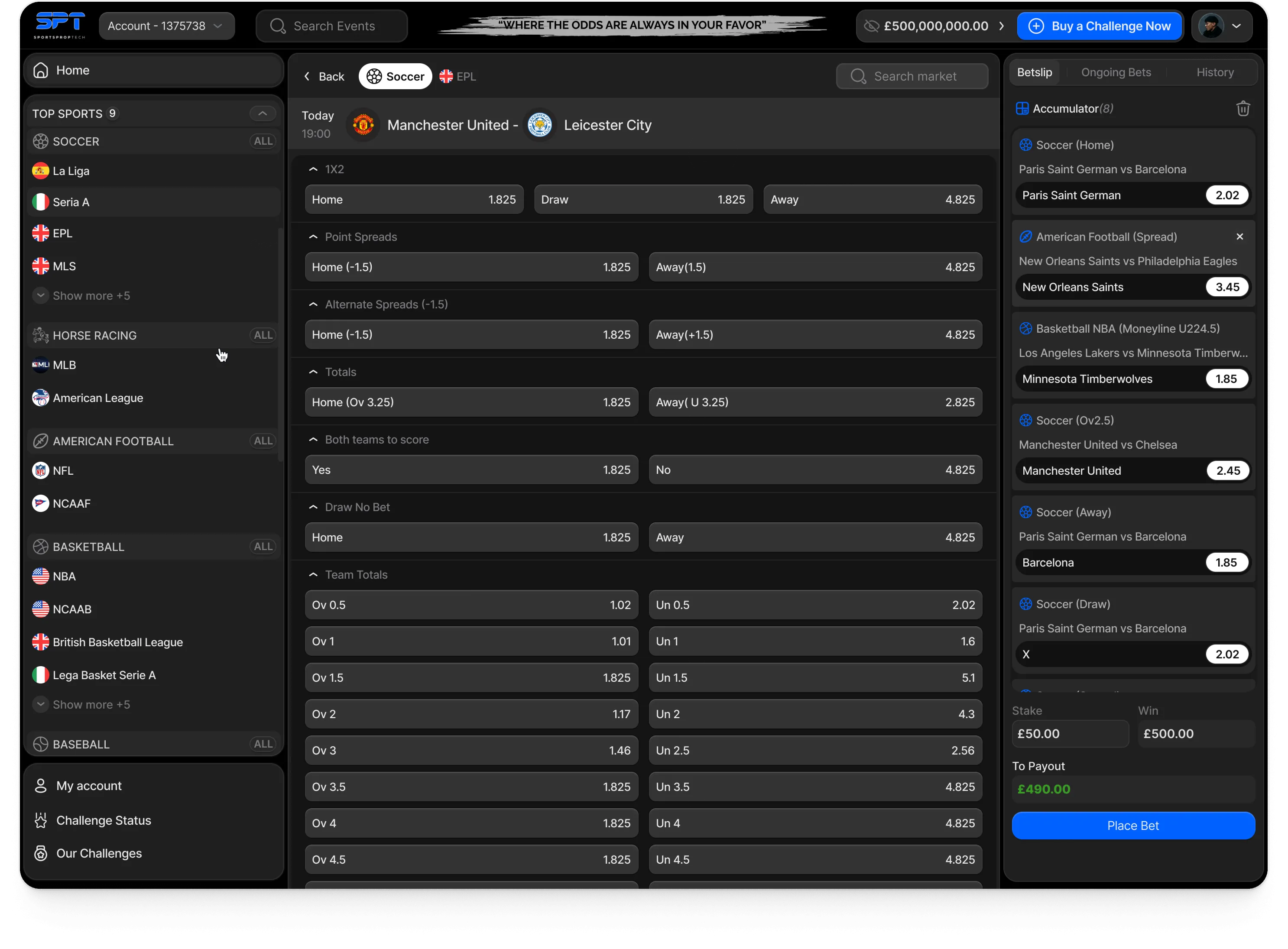This screenshot has height=949, width=1288.
Task: Click the Accumulator grid icon
Action: 1022,109
